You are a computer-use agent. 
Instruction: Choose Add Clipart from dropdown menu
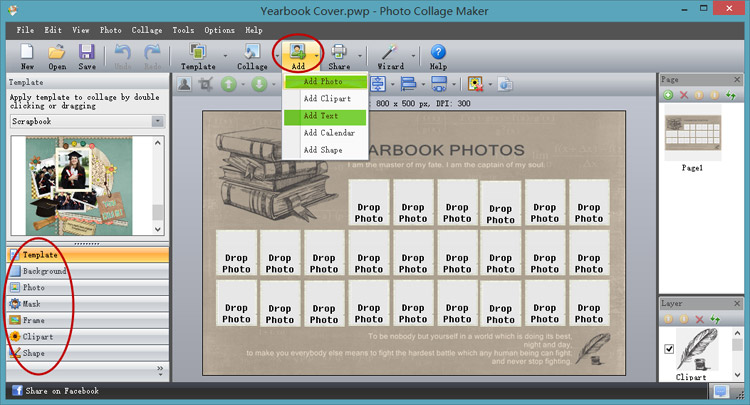tap(325, 99)
